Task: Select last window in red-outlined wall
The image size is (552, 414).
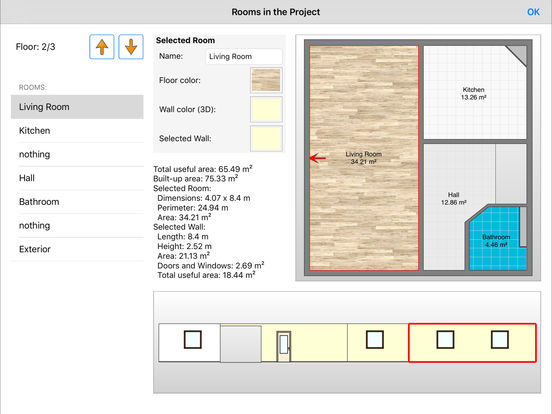Action: pos(500,340)
